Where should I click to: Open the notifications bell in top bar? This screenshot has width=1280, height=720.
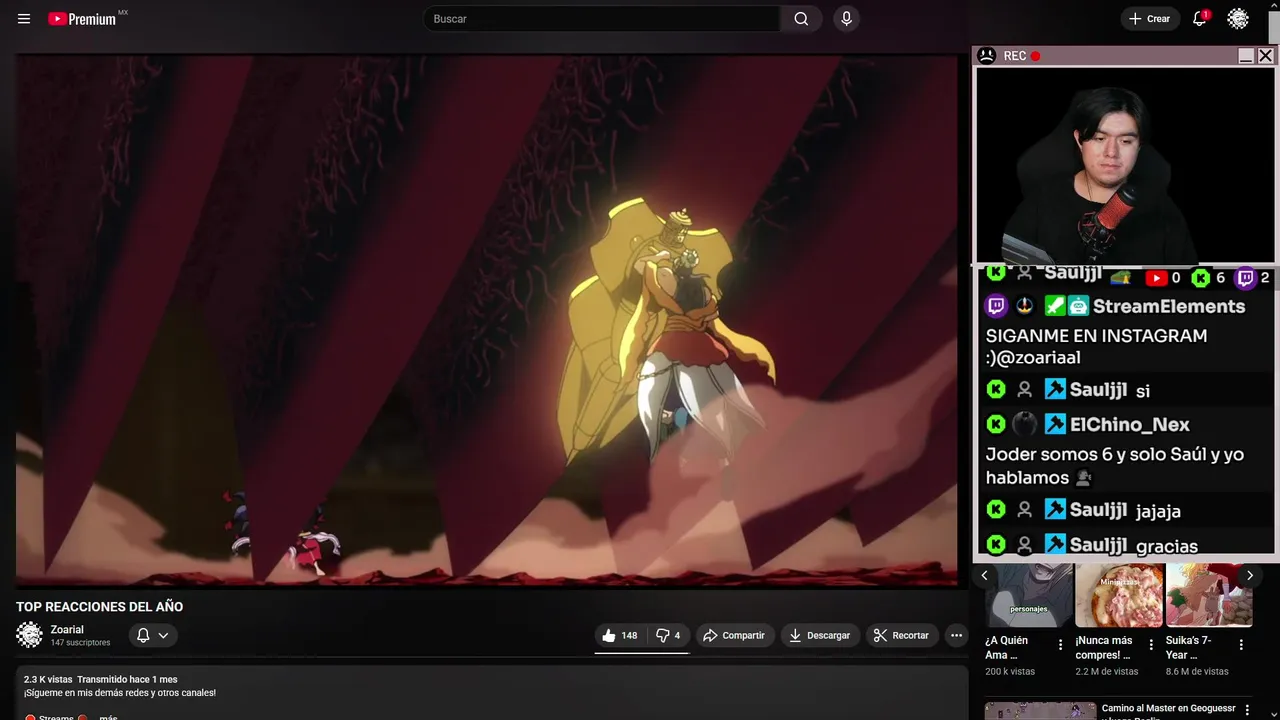1200,19
